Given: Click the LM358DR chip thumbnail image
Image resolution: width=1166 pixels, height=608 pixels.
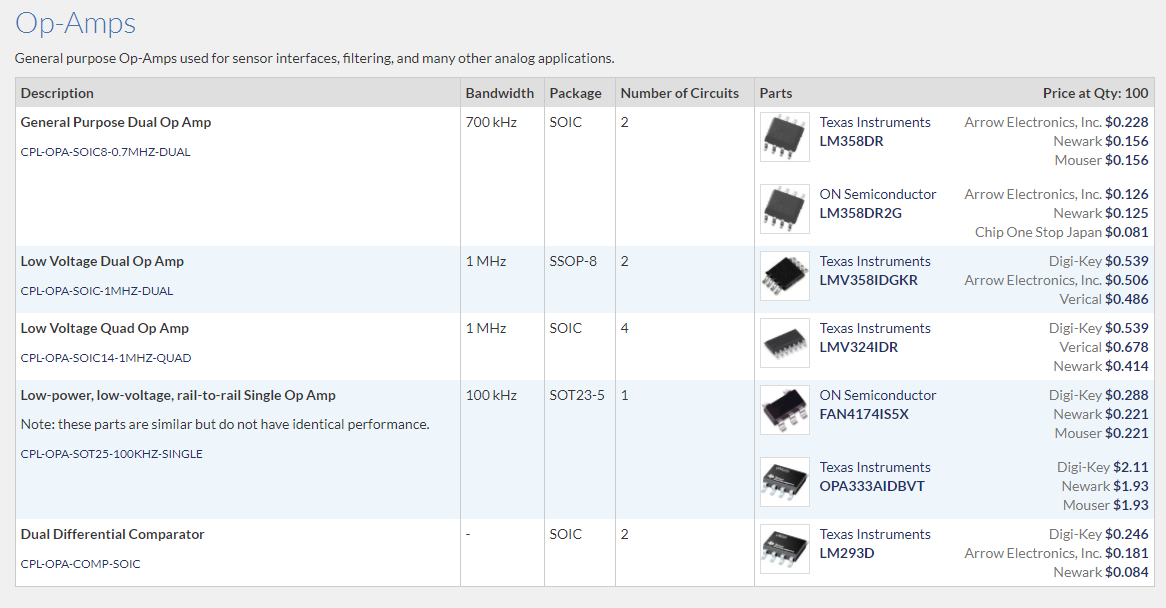Looking at the screenshot, I should (785, 137).
